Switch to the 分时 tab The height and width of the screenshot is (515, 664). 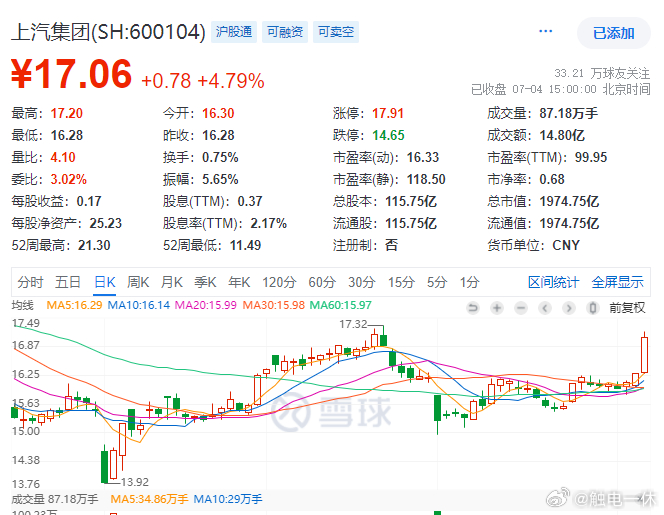click(30, 282)
